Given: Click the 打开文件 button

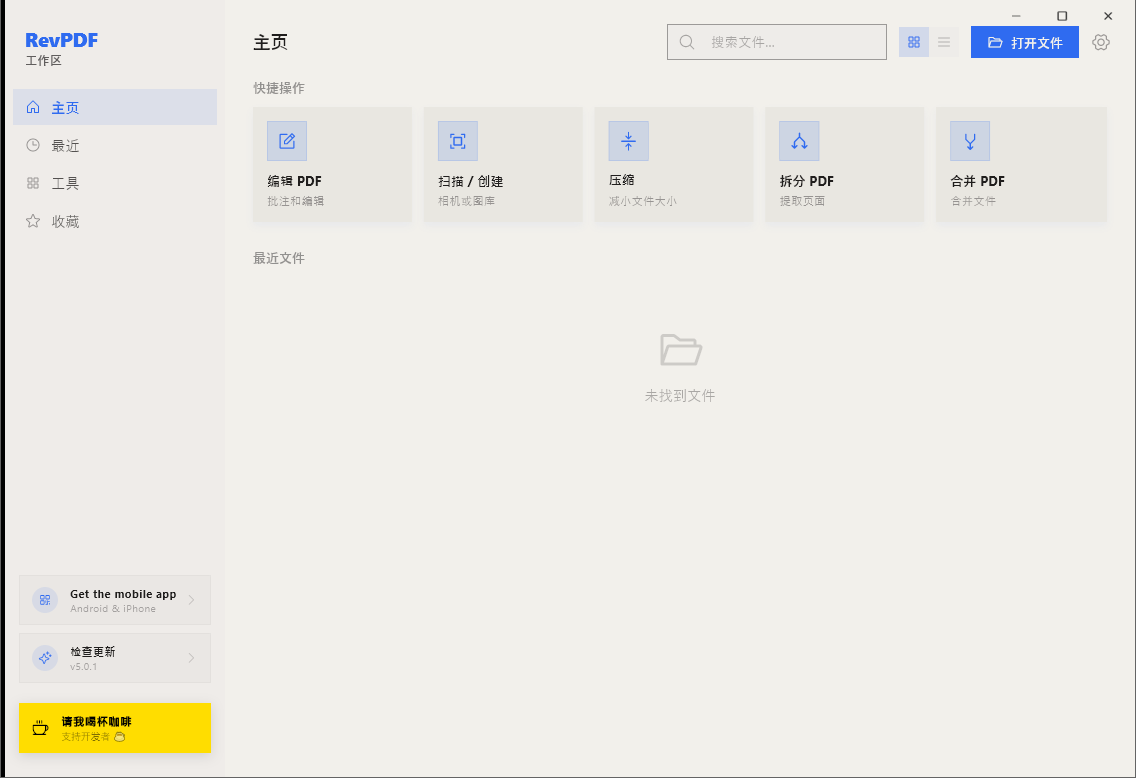Looking at the screenshot, I should pos(1024,42).
